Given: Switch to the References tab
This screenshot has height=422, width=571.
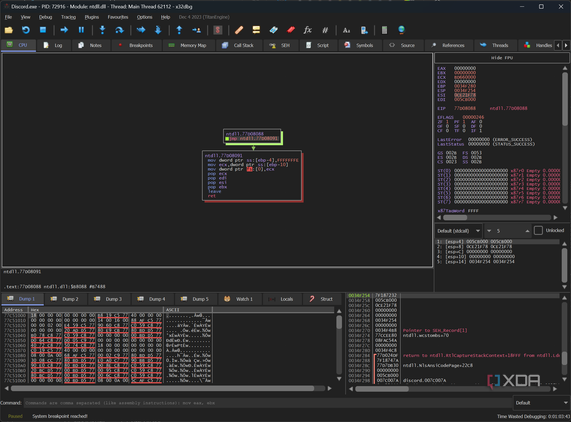Looking at the screenshot, I should (448, 45).
